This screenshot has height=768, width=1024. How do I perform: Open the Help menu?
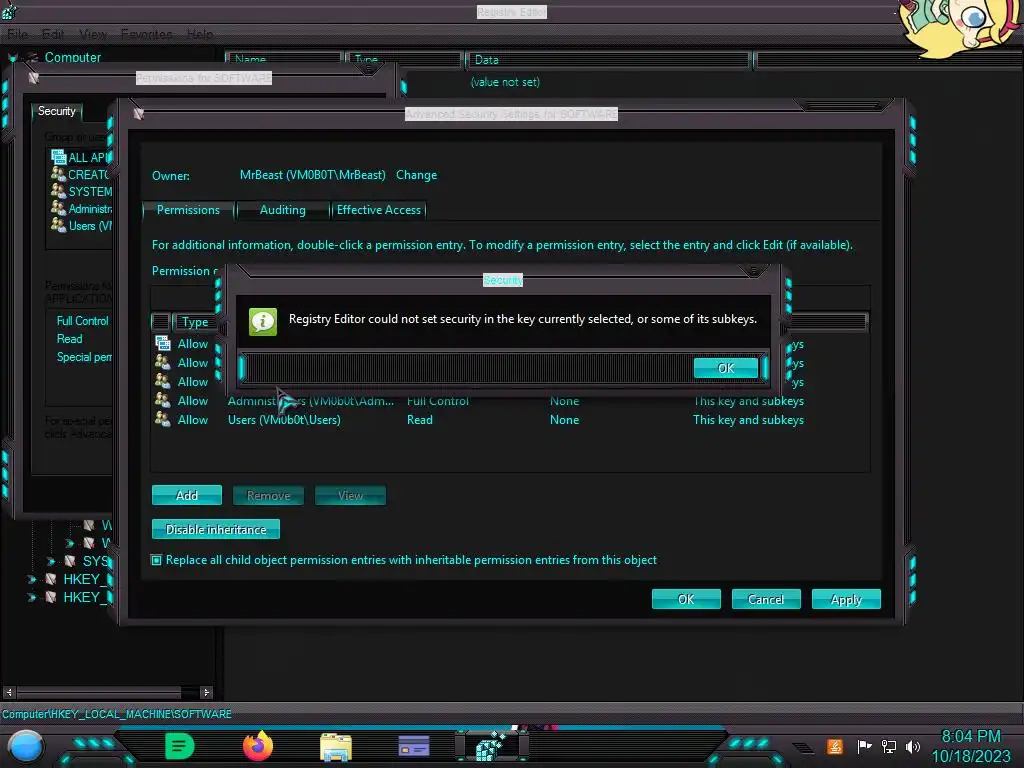coord(200,34)
